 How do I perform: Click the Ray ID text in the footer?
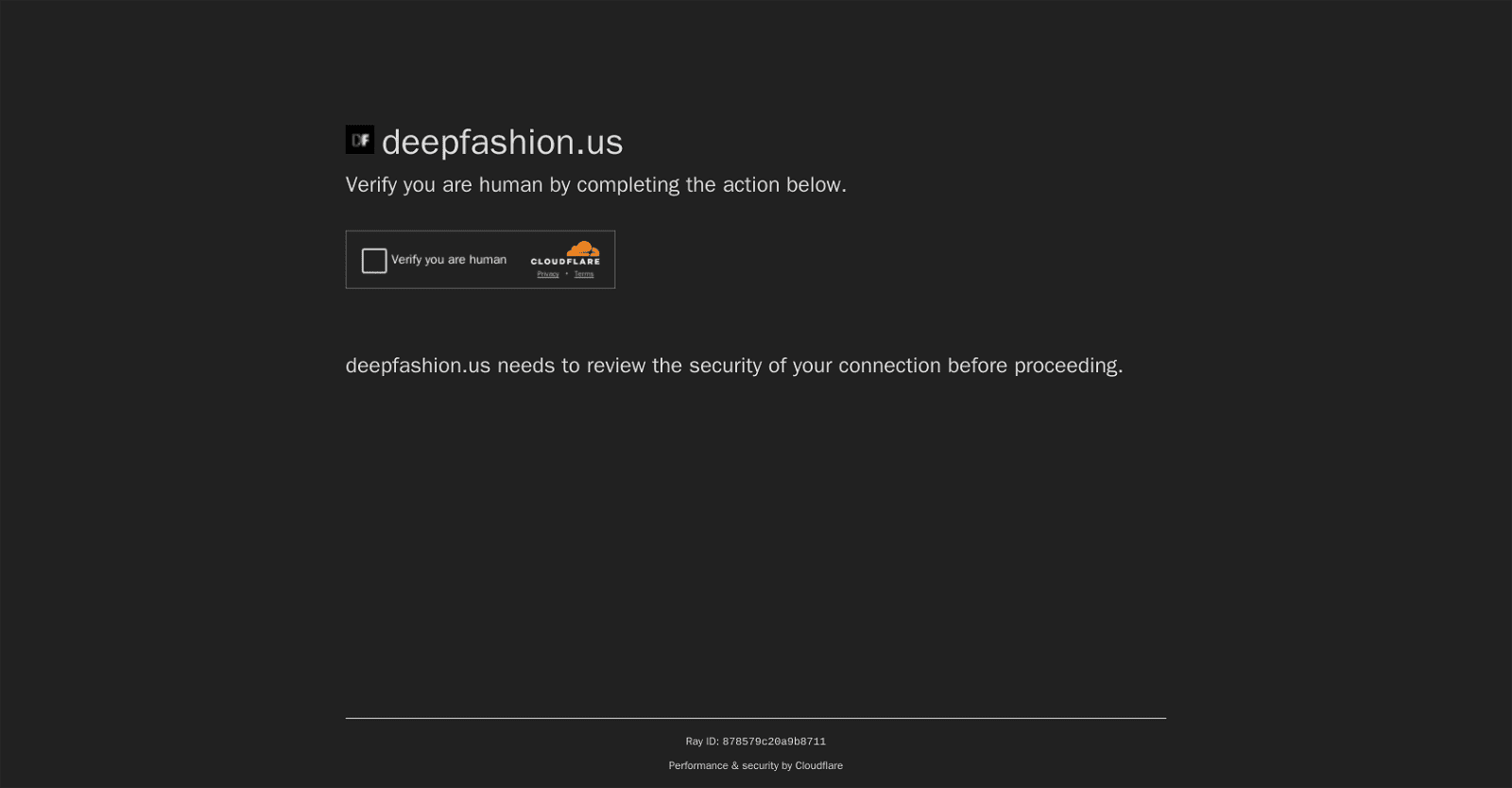point(756,741)
